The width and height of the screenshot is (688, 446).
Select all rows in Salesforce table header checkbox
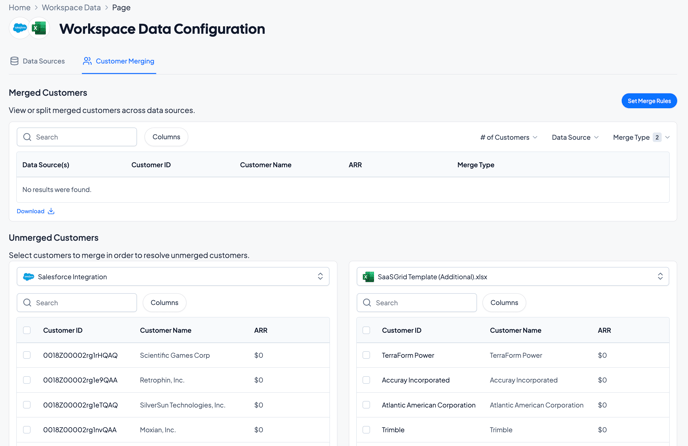[x=27, y=330]
